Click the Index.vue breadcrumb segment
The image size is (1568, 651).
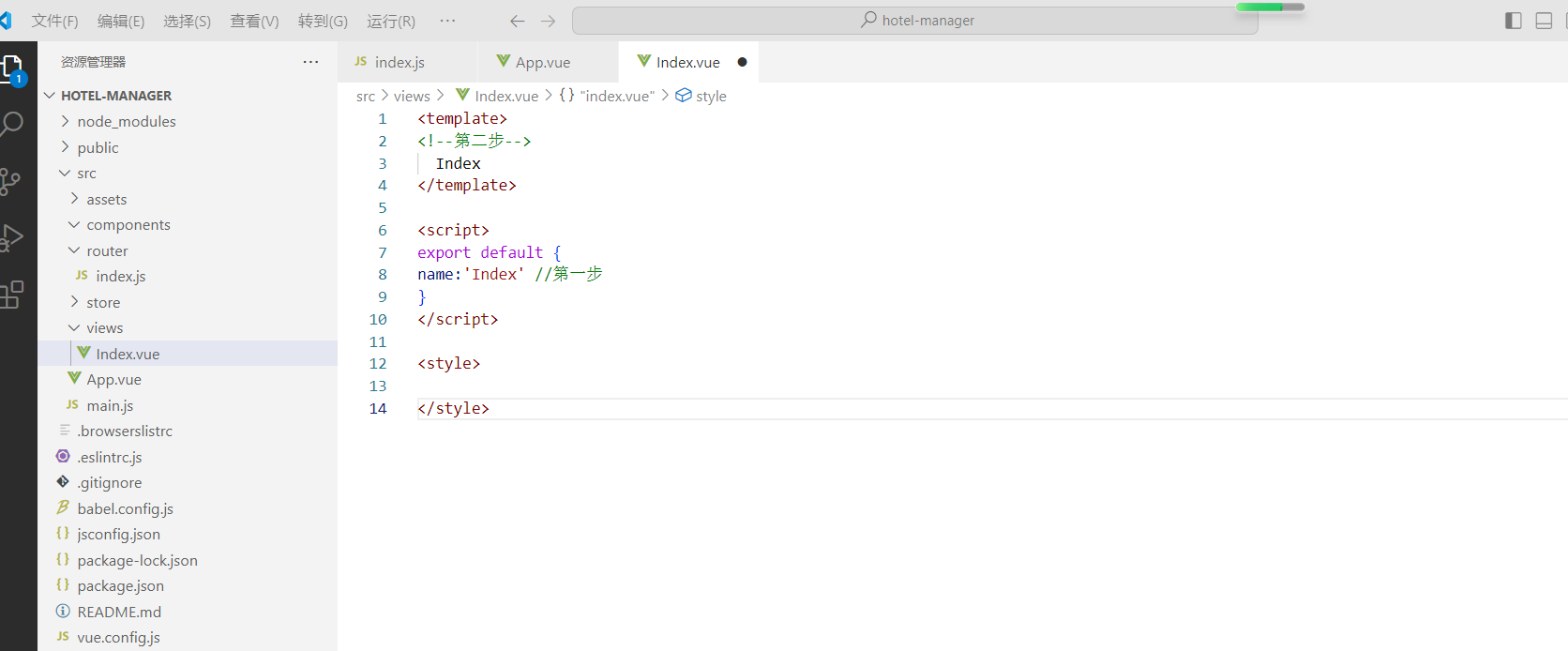click(497, 96)
